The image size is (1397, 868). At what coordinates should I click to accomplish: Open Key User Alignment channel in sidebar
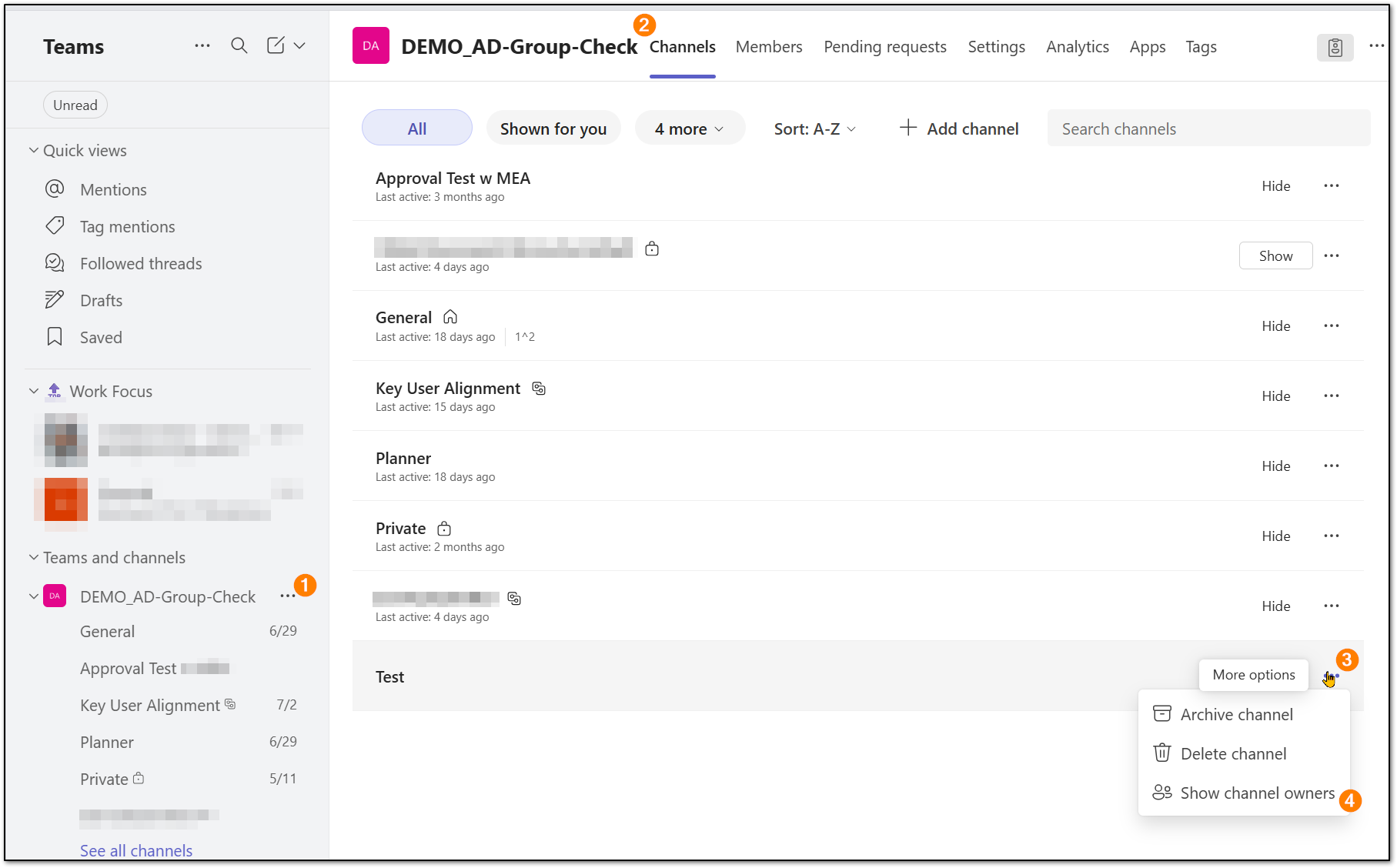click(150, 706)
